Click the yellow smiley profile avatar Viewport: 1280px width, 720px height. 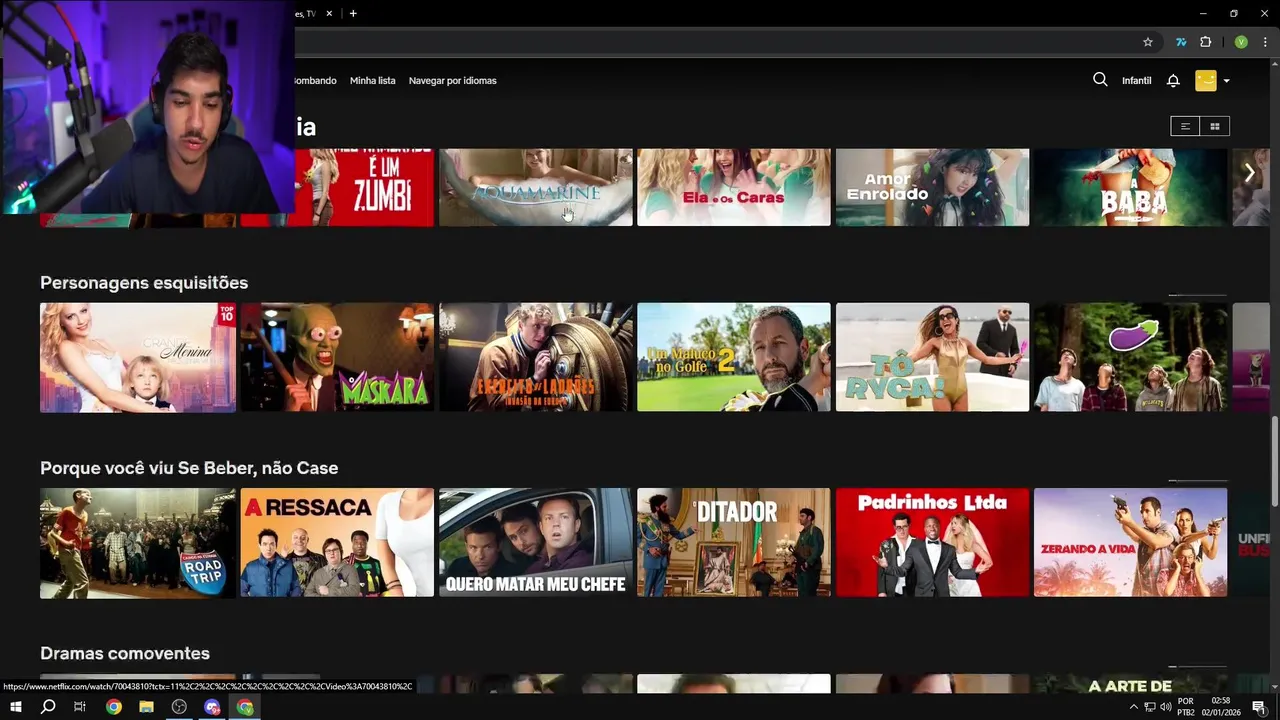(x=1206, y=81)
